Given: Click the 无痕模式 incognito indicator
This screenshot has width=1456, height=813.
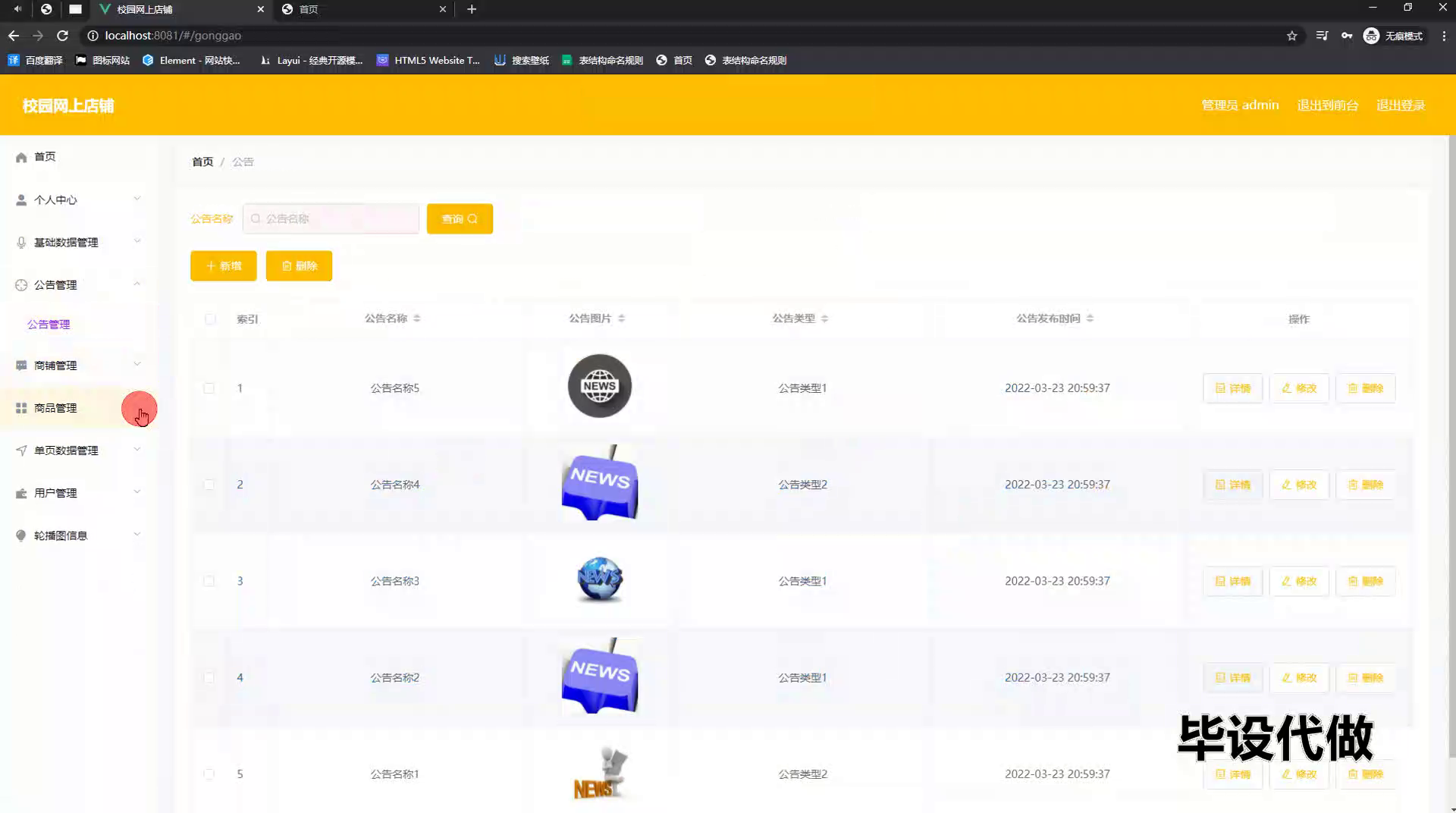Looking at the screenshot, I should (1394, 36).
